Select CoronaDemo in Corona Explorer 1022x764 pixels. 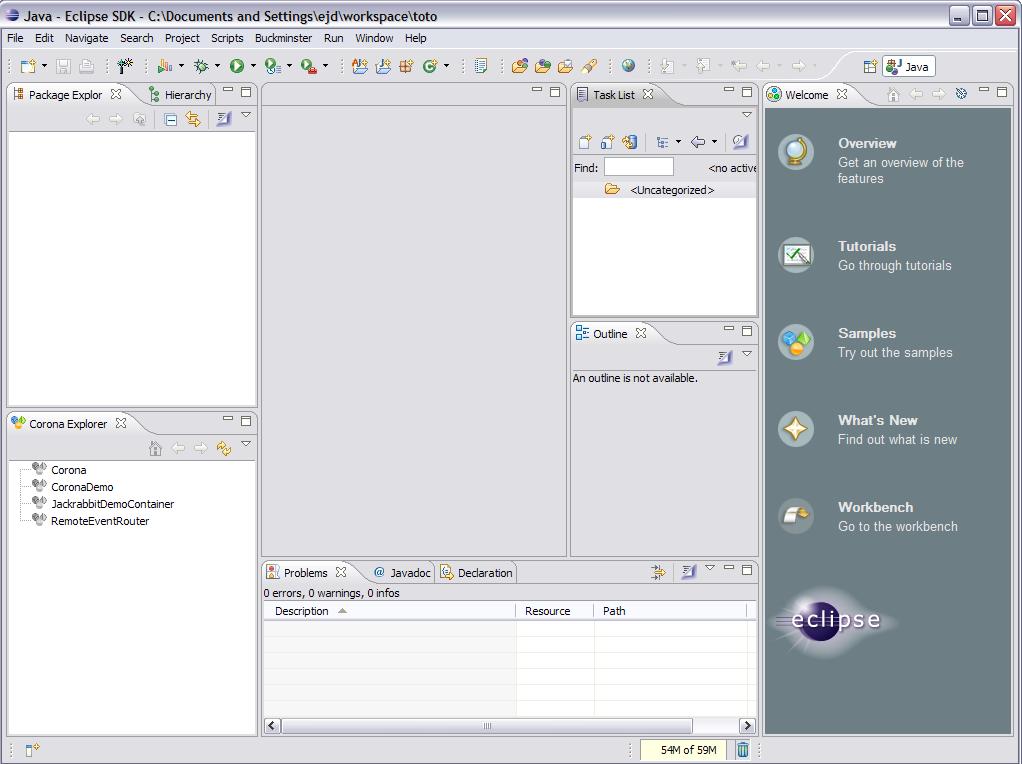pyautogui.click(x=82, y=487)
